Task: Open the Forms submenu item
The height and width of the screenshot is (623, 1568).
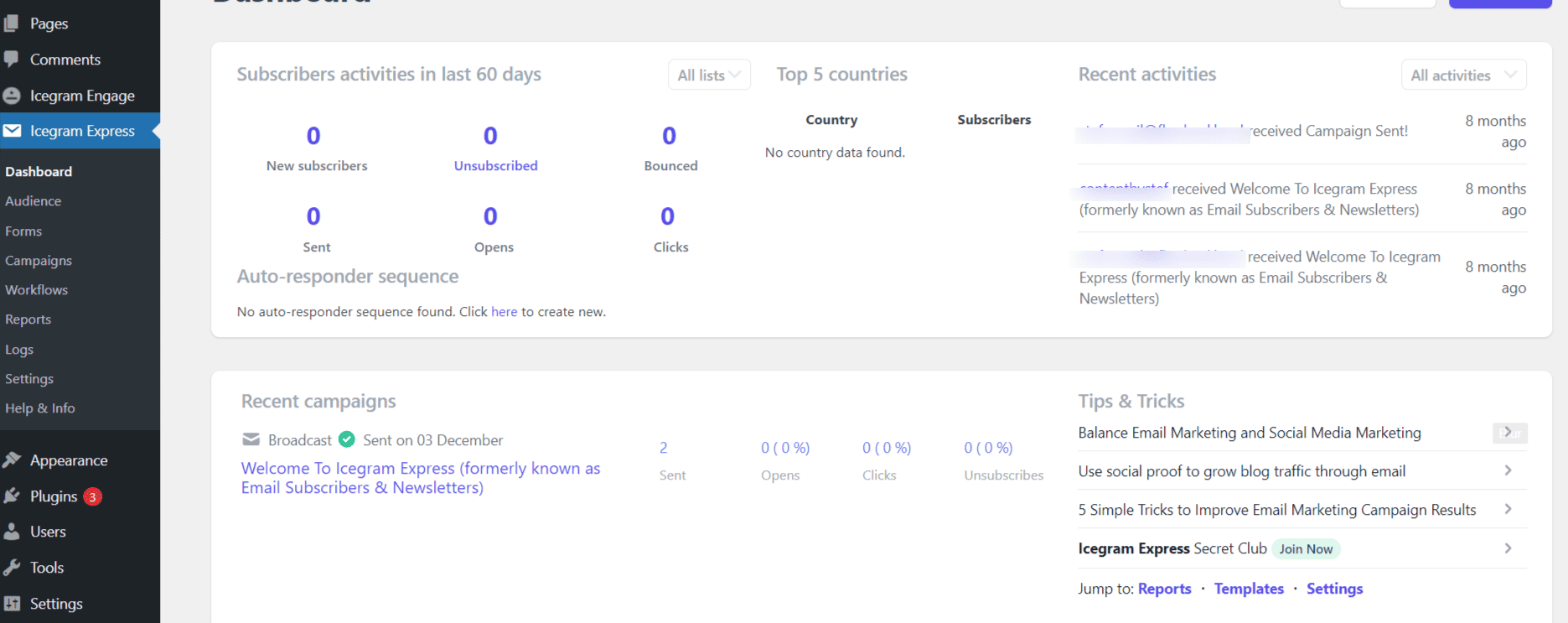Action: point(23,231)
